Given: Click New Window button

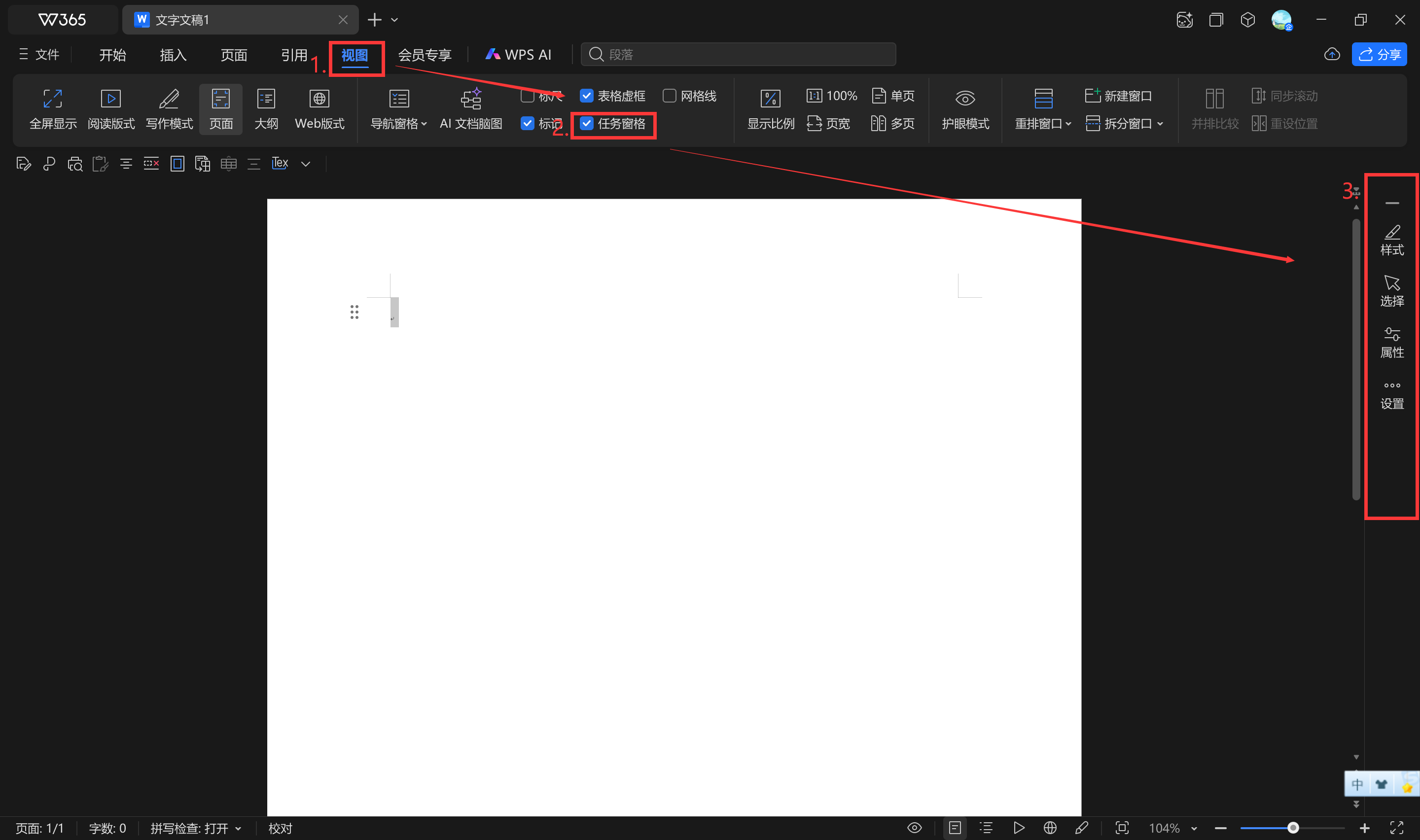Looking at the screenshot, I should coord(1118,96).
